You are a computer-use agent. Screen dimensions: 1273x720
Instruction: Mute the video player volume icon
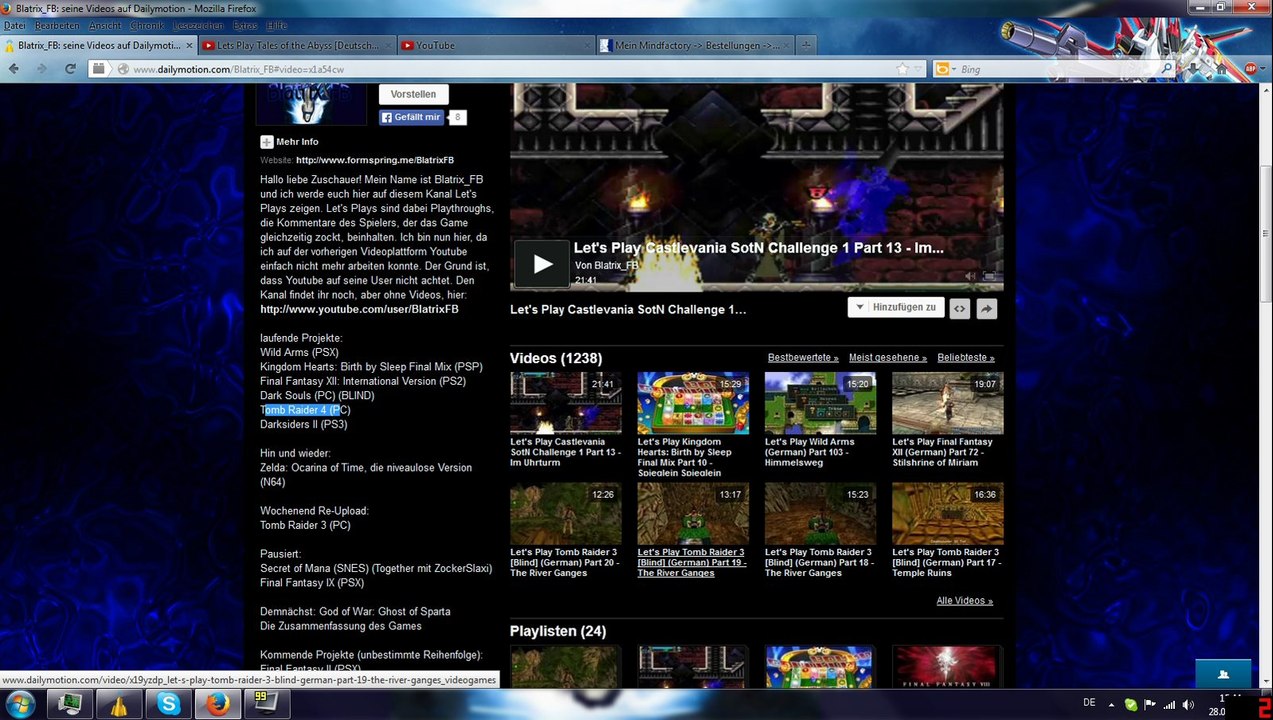(970, 276)
